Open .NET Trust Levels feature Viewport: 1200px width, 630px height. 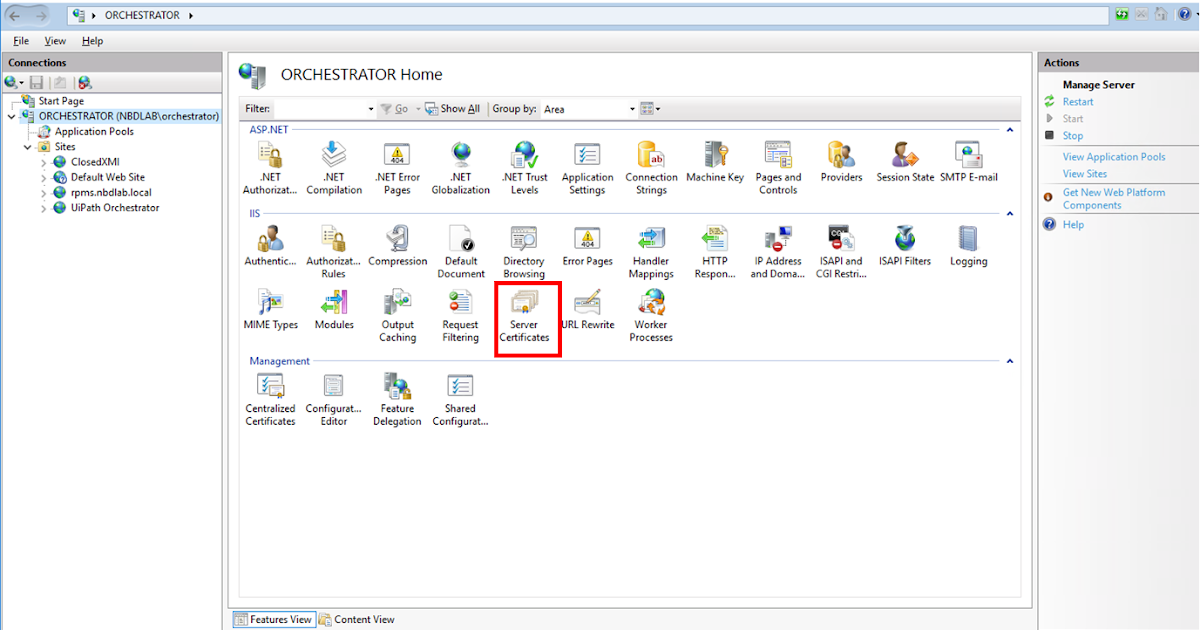point(524,168)
